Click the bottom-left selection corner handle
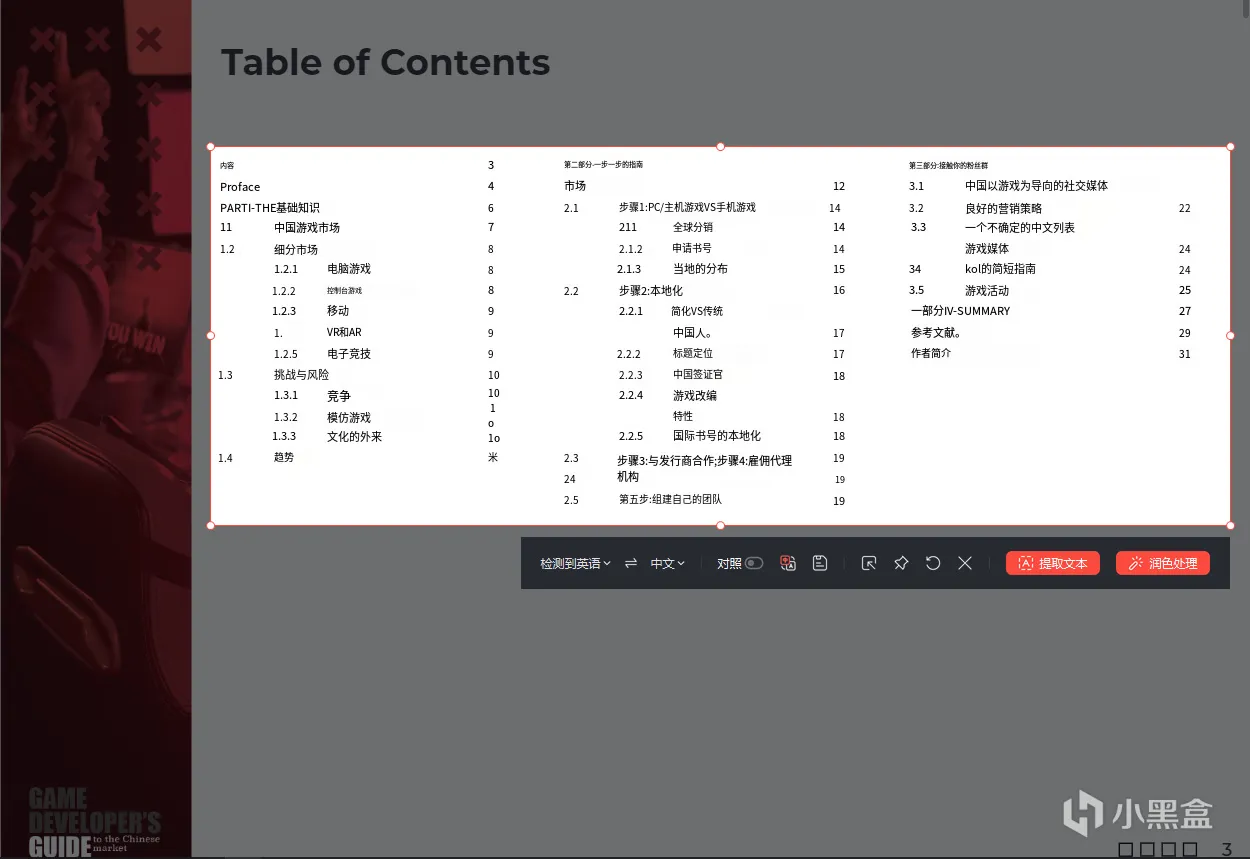 211,525
